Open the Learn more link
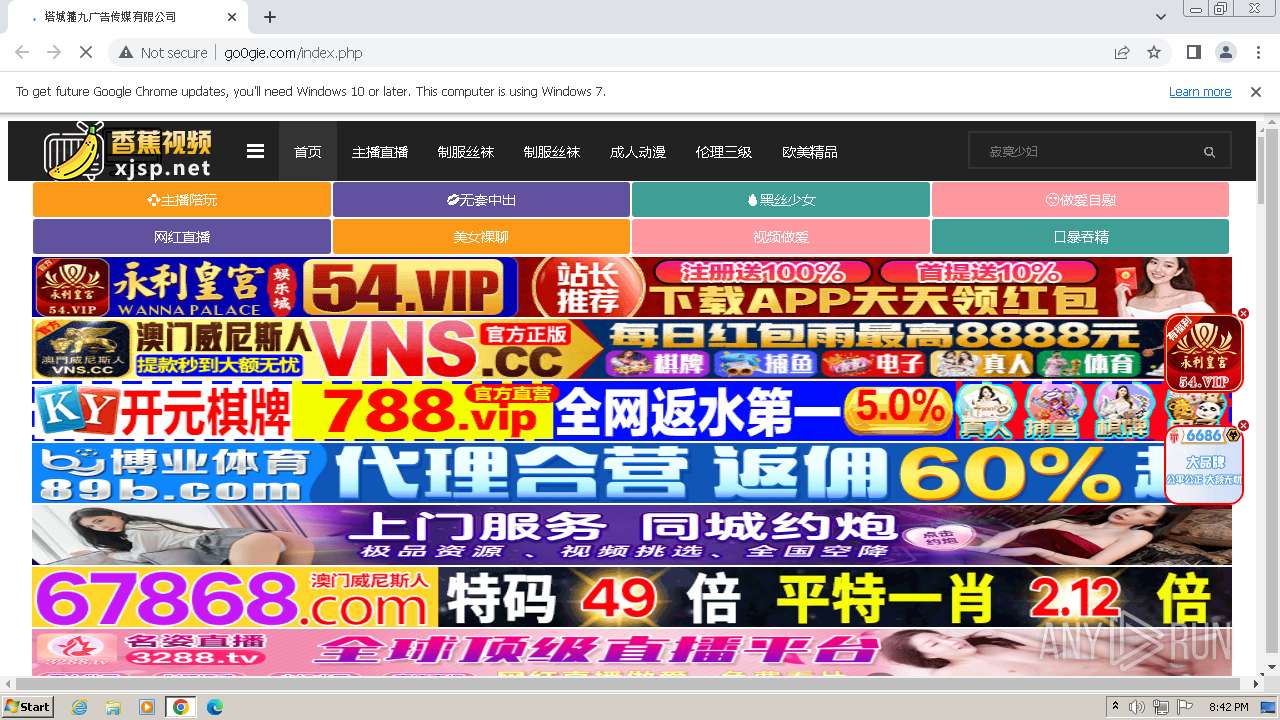The width and height of the screenshot is (1280, 720). point(1200,91)
